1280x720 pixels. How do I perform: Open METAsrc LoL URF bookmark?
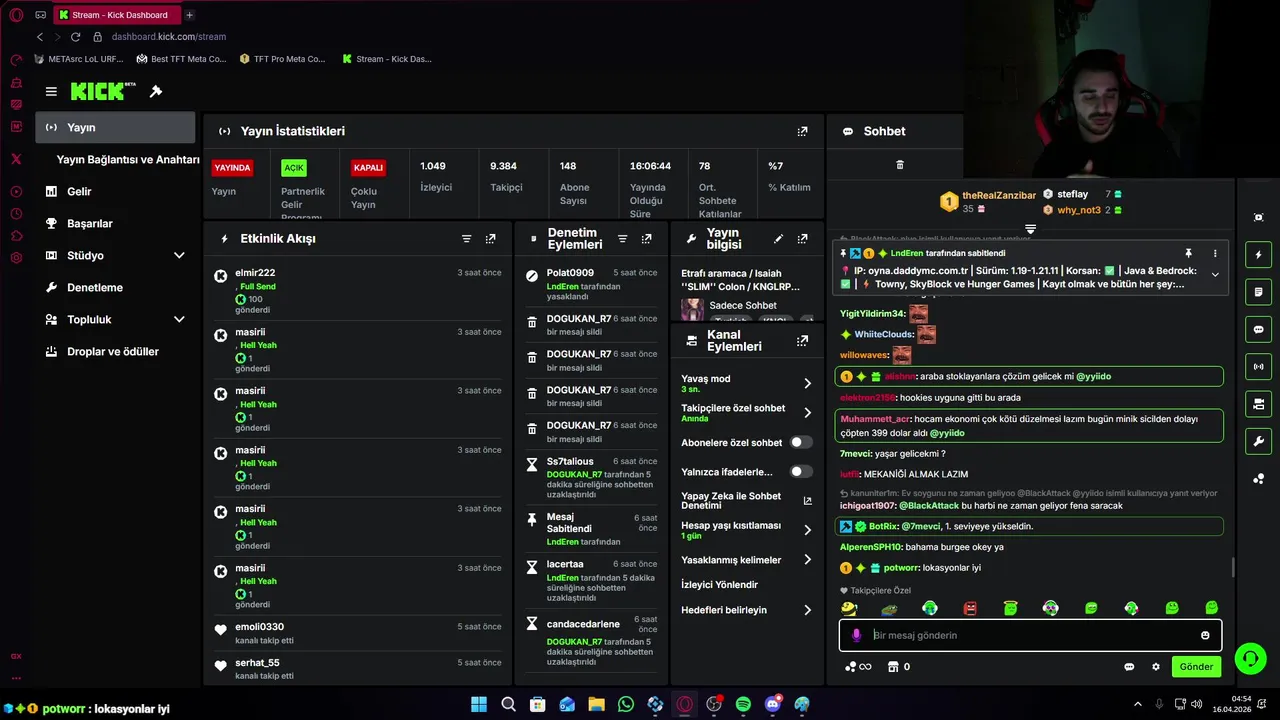[x=79, y=59]
